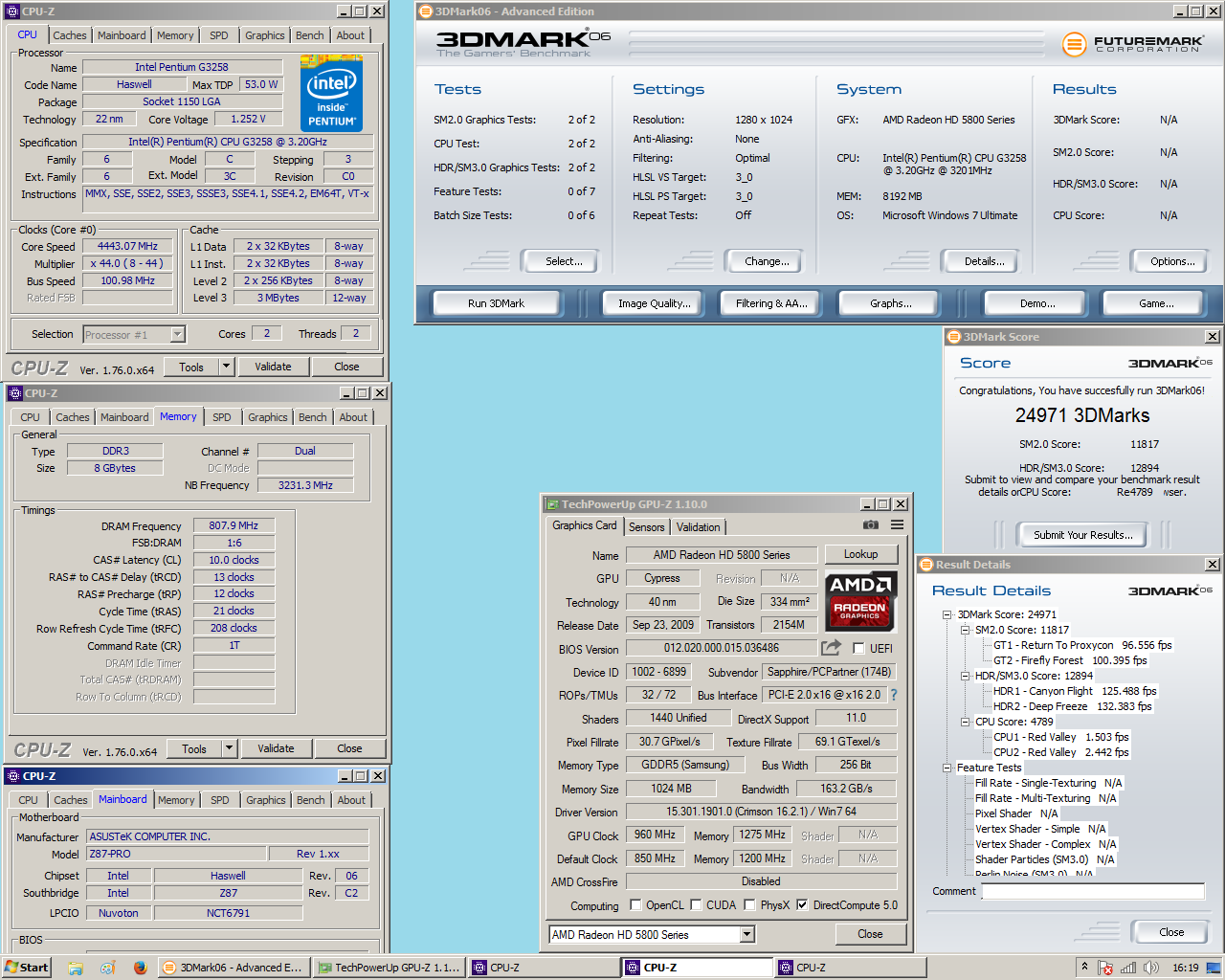Viewport: 1225px width, 980px height.
Task: Switch to TechPowerUp GPU-Z taskbar item
Action: pyautogui.click(x=389, y=968)
